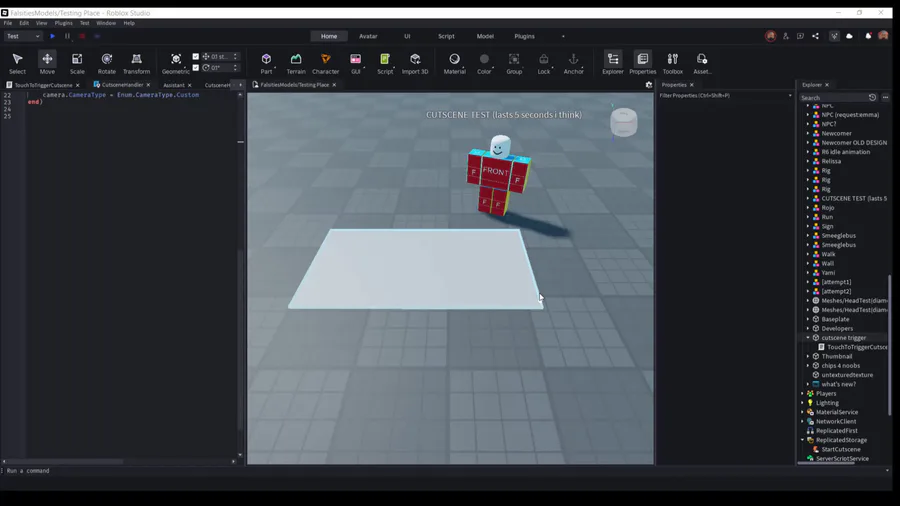This screenshot has width=900, height=506.
Task: Toggle Anchor on the selection
Action: (x=573, y=63)
